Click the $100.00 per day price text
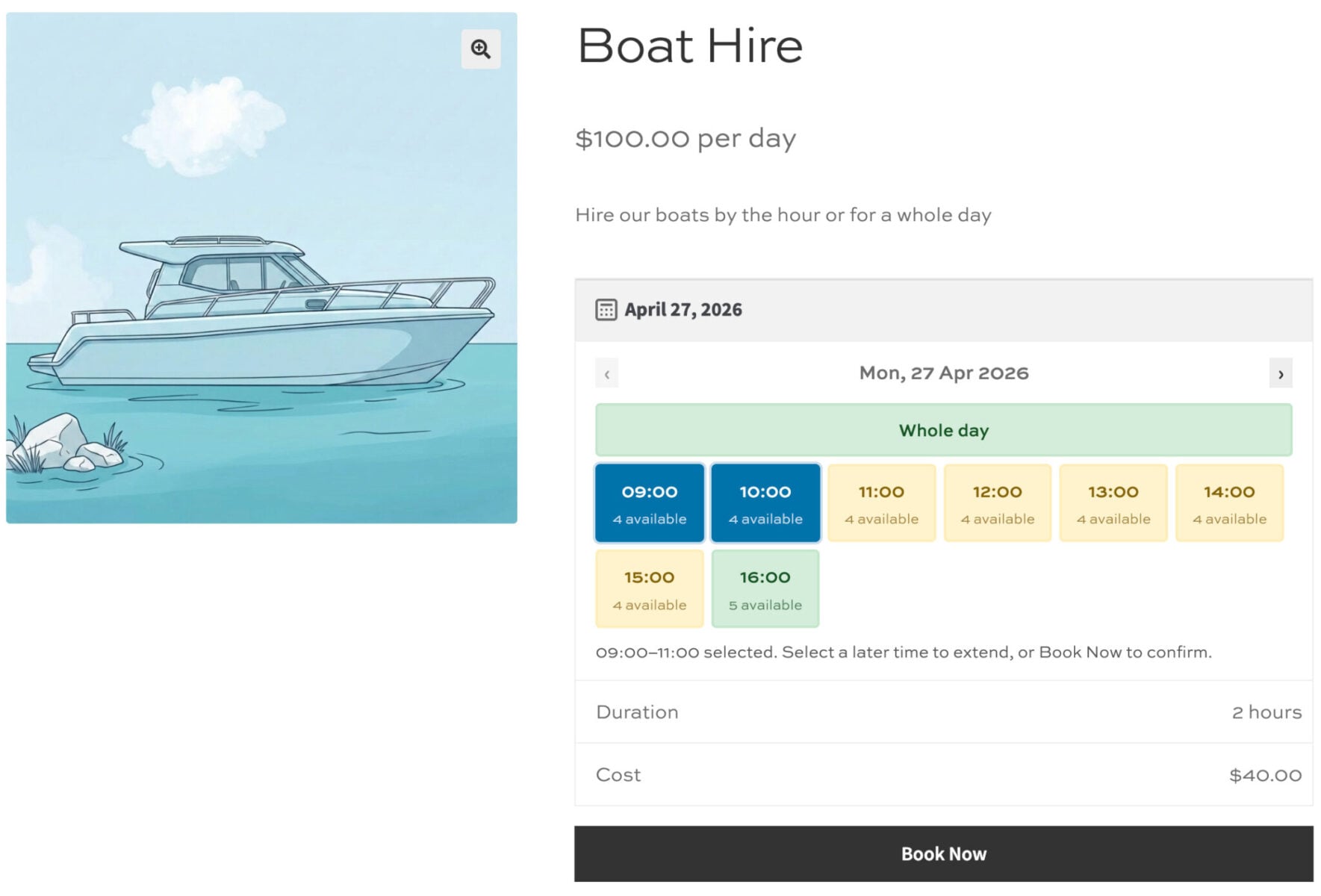Screen dimensions: 1321x896 click(x=686, y=137)
